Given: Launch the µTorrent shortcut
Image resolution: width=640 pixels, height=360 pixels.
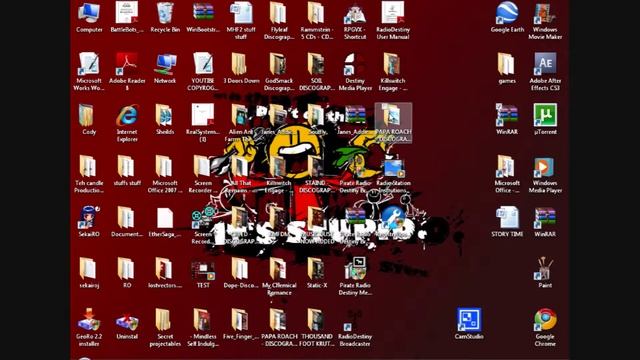Looking at the screenshot, I should [545, 115].
